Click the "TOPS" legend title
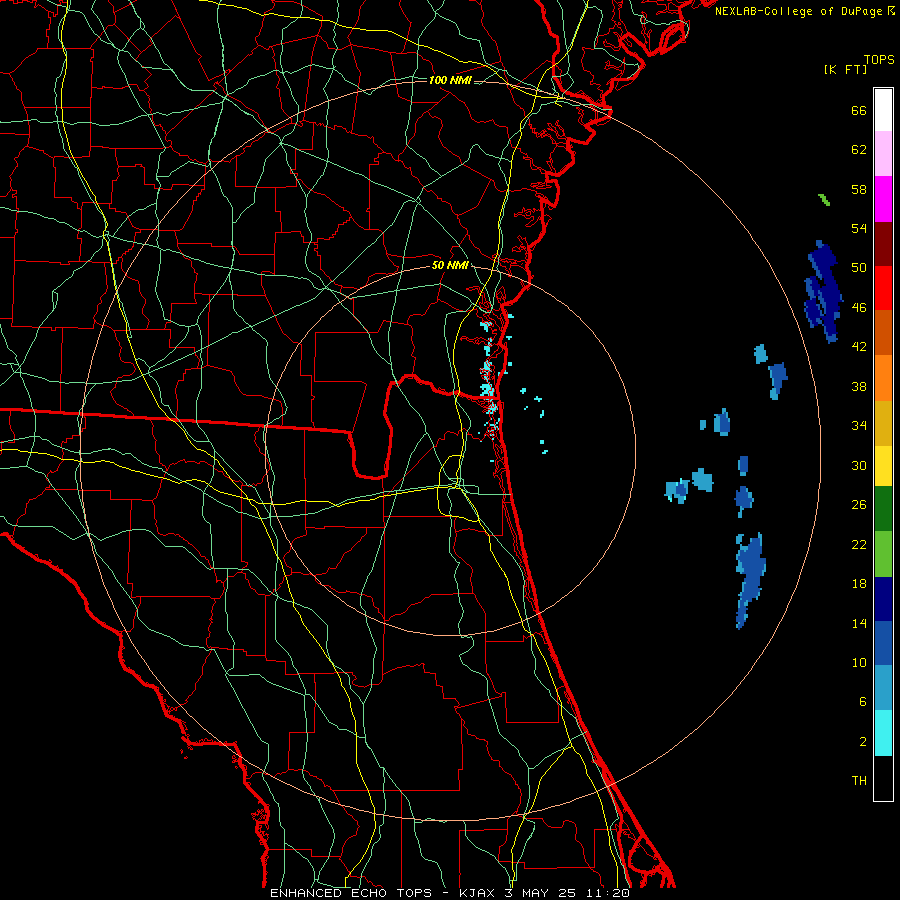This screenshot has height=900, width=900. [879, 60]
